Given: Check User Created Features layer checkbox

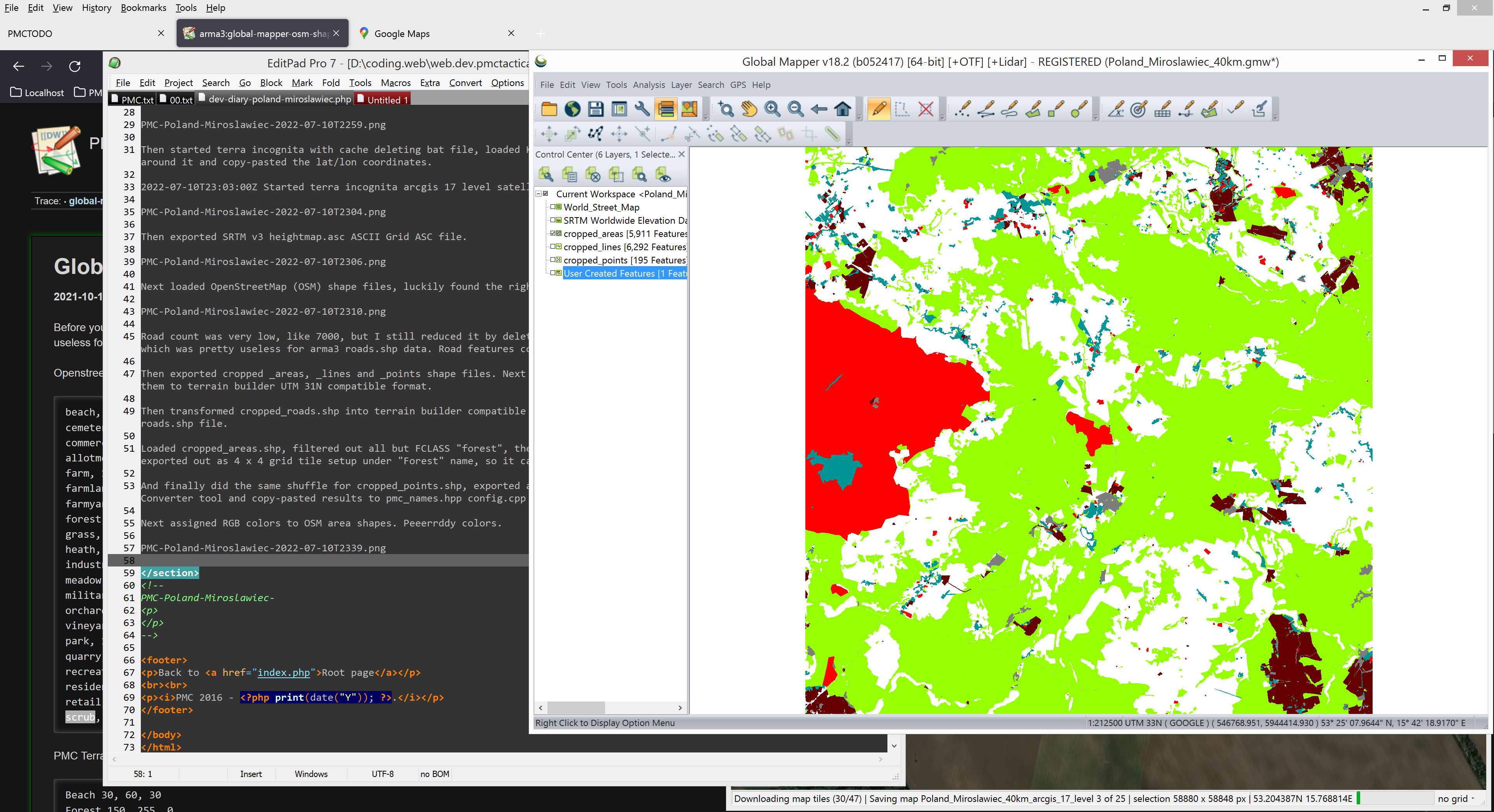Looking at the screenshot, I should [x=553, y=273].
